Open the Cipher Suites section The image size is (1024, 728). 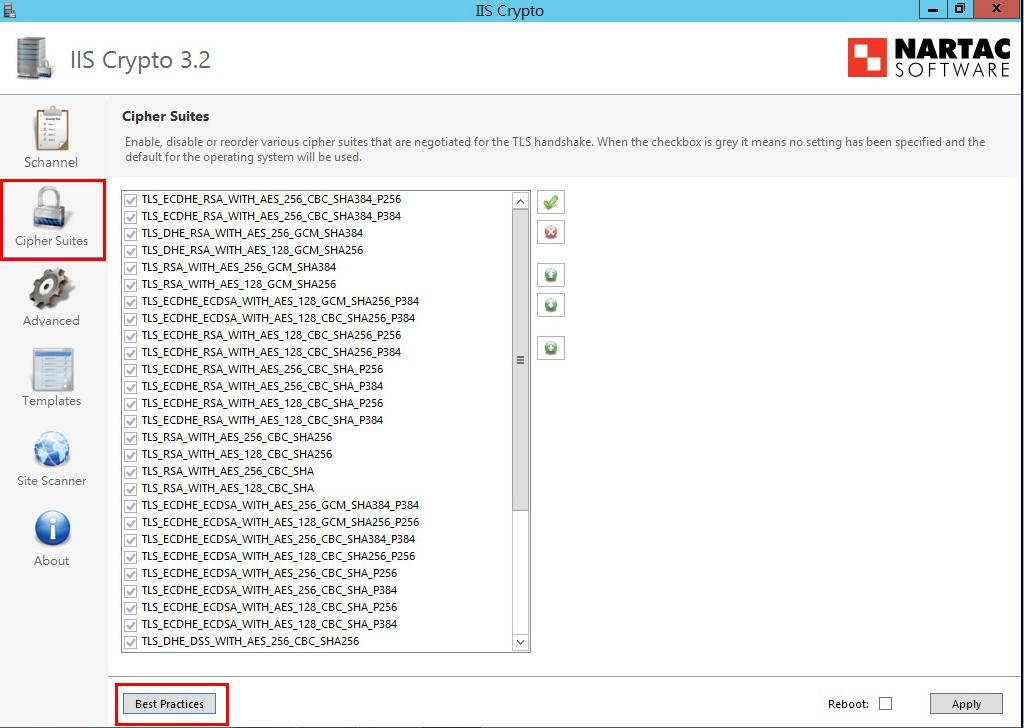[x=51, y=217]
